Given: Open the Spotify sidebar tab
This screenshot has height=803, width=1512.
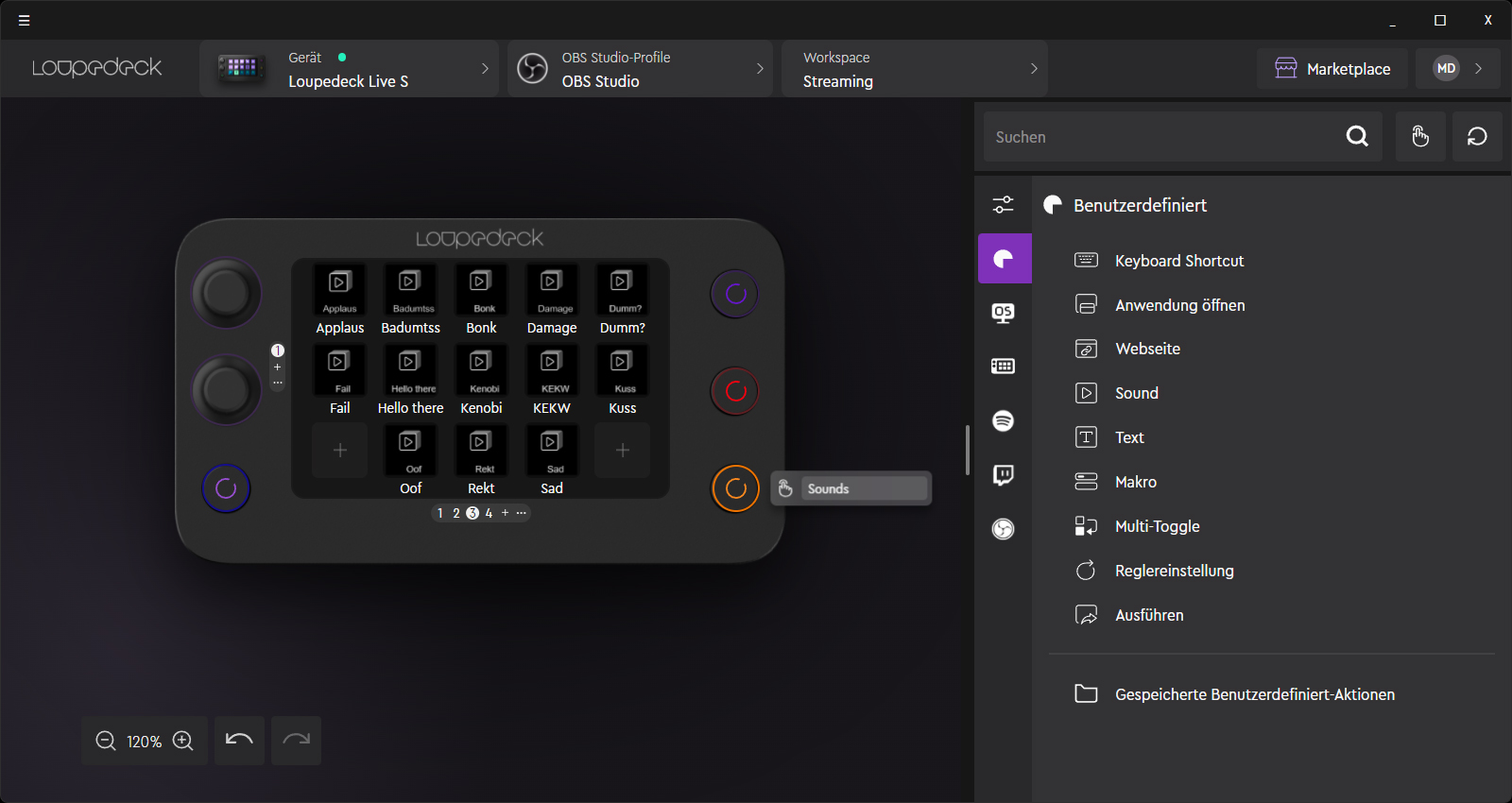Looking at the screenshot, I should (1004, 420).
